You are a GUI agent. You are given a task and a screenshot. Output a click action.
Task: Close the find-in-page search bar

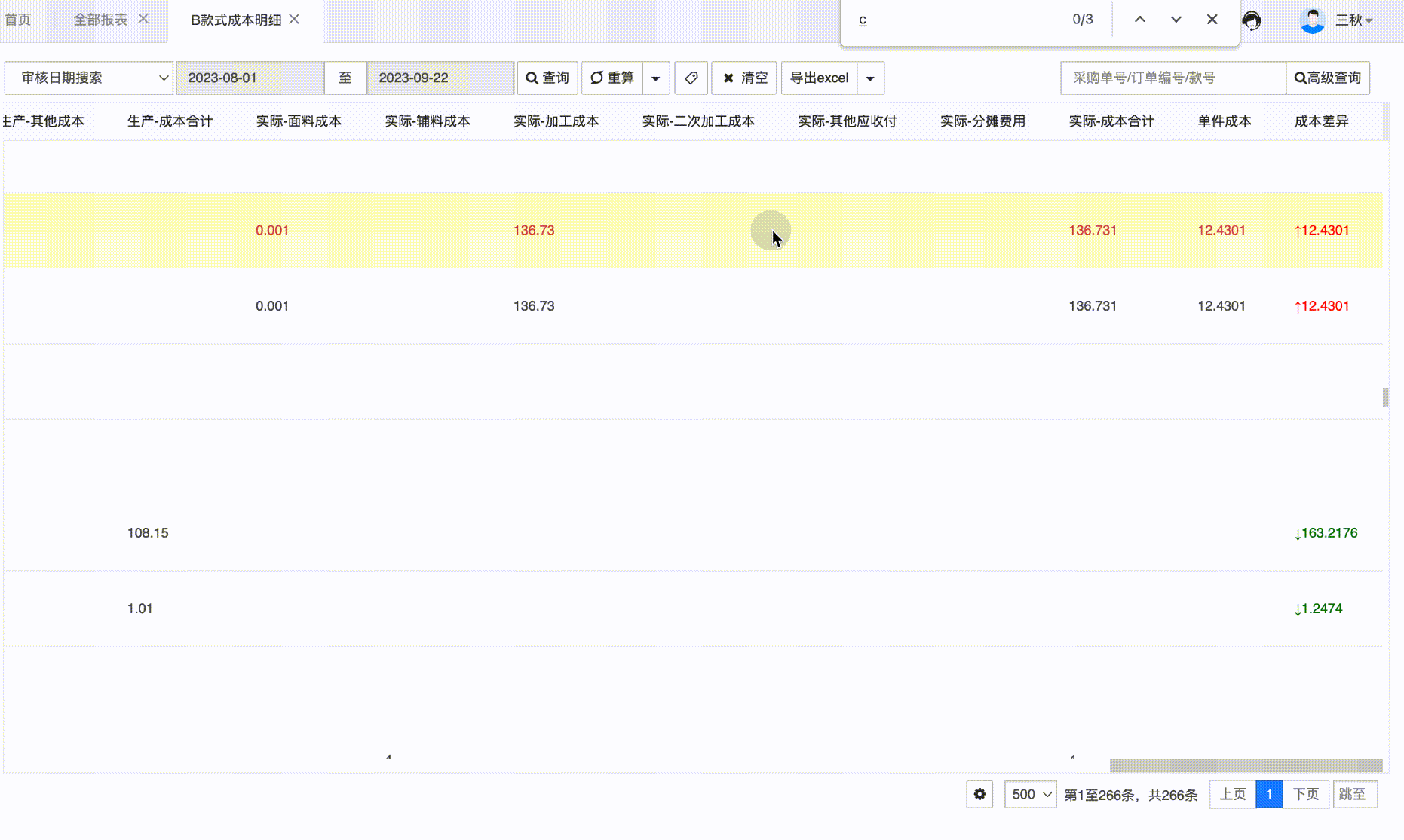(x=1212, y=20)
